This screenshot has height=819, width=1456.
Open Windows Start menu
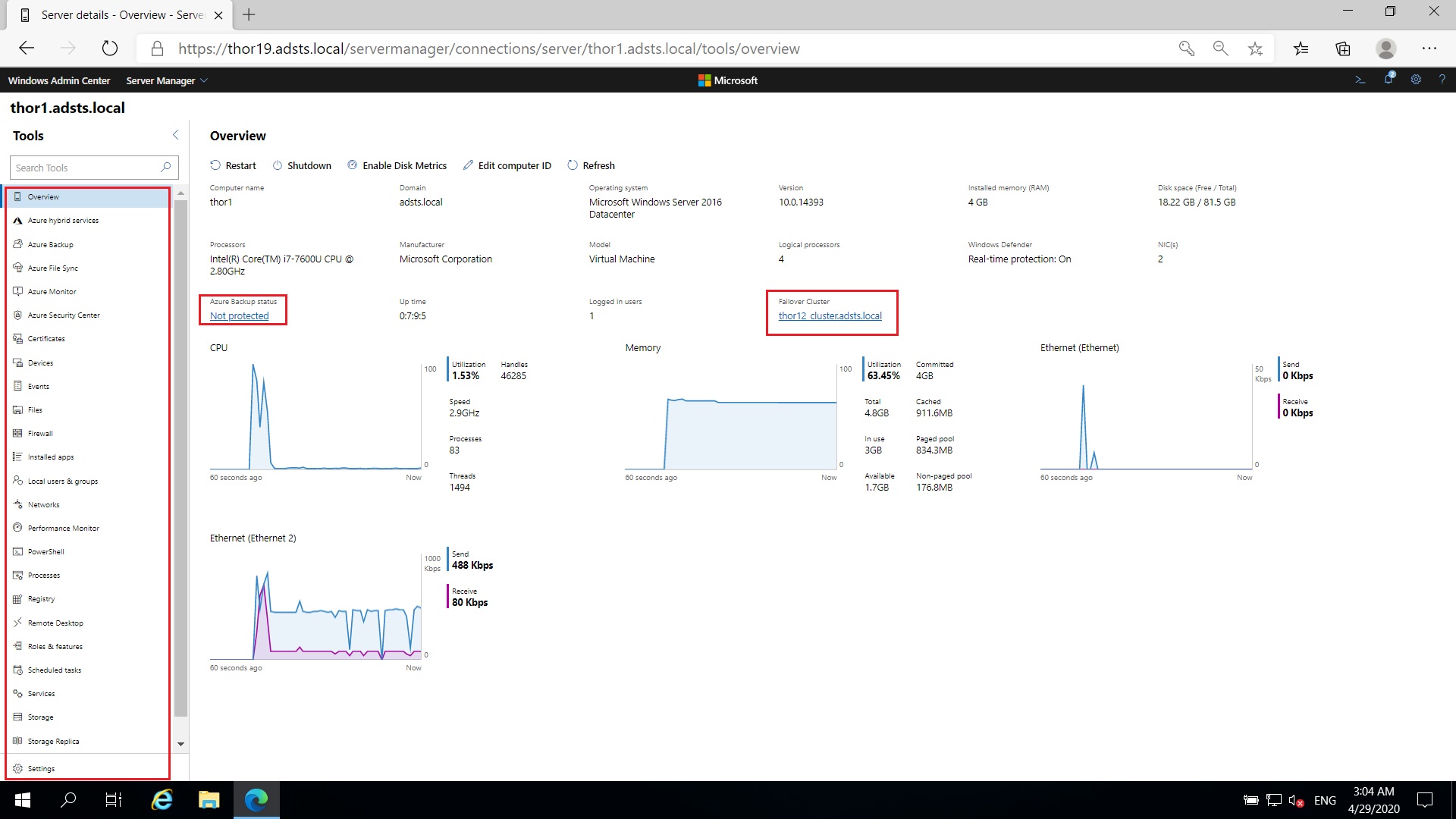pyautogui.click(x=22, y=800)
